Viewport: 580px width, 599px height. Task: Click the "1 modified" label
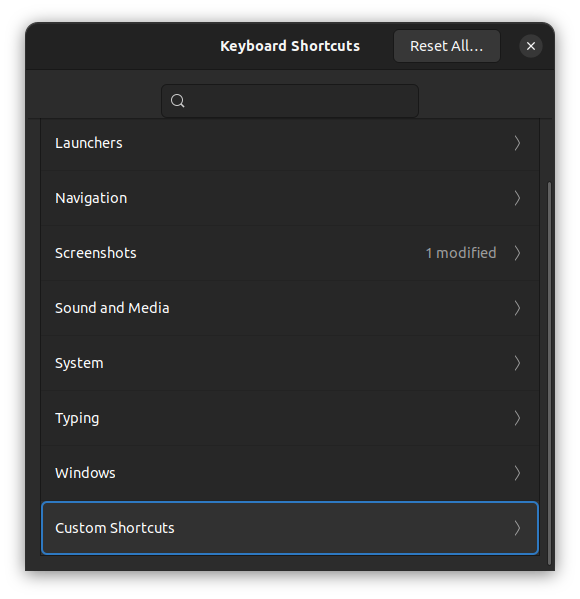[461, 253]
